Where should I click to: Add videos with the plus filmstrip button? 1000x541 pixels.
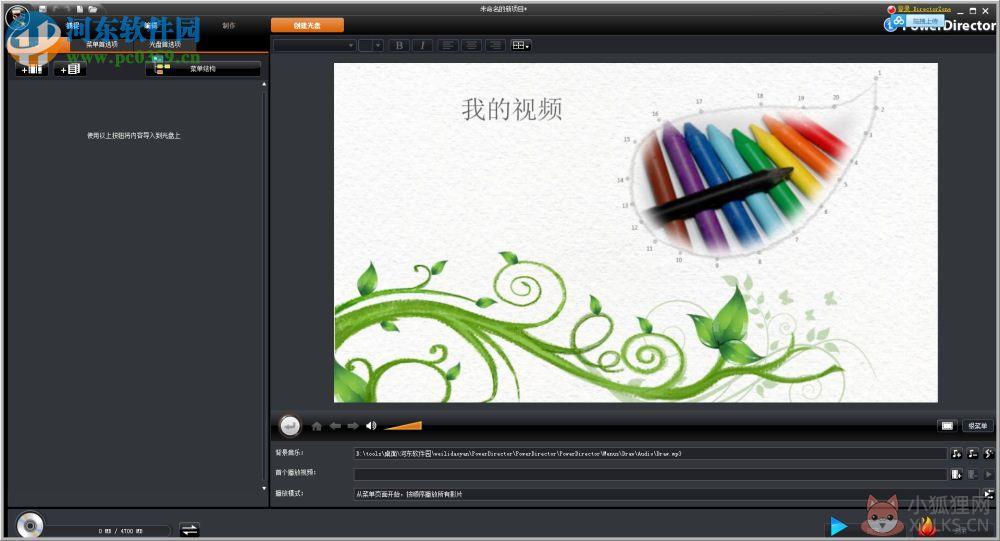(31, 69)
